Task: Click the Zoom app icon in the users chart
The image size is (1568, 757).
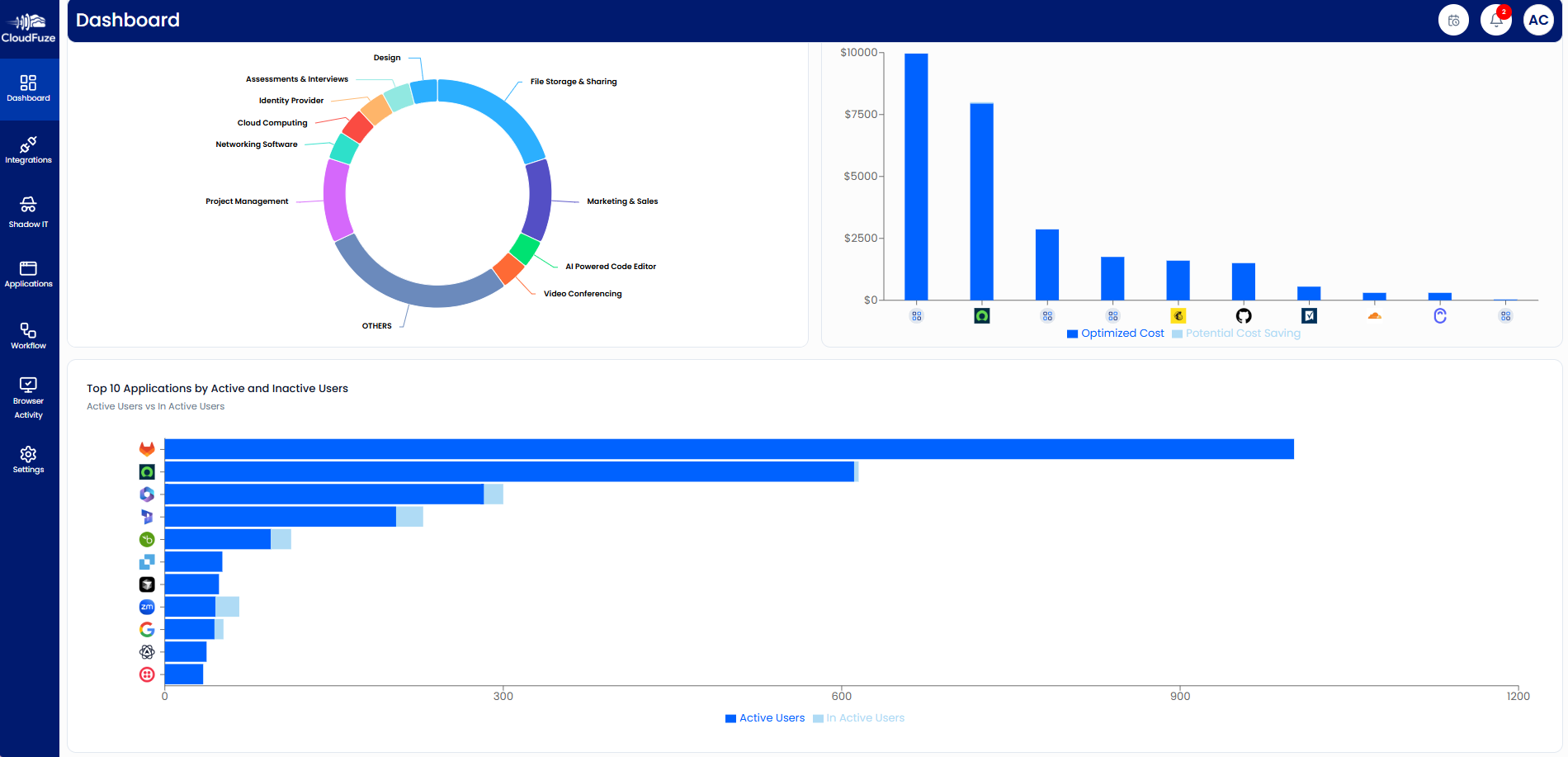Action: [147, 607]
